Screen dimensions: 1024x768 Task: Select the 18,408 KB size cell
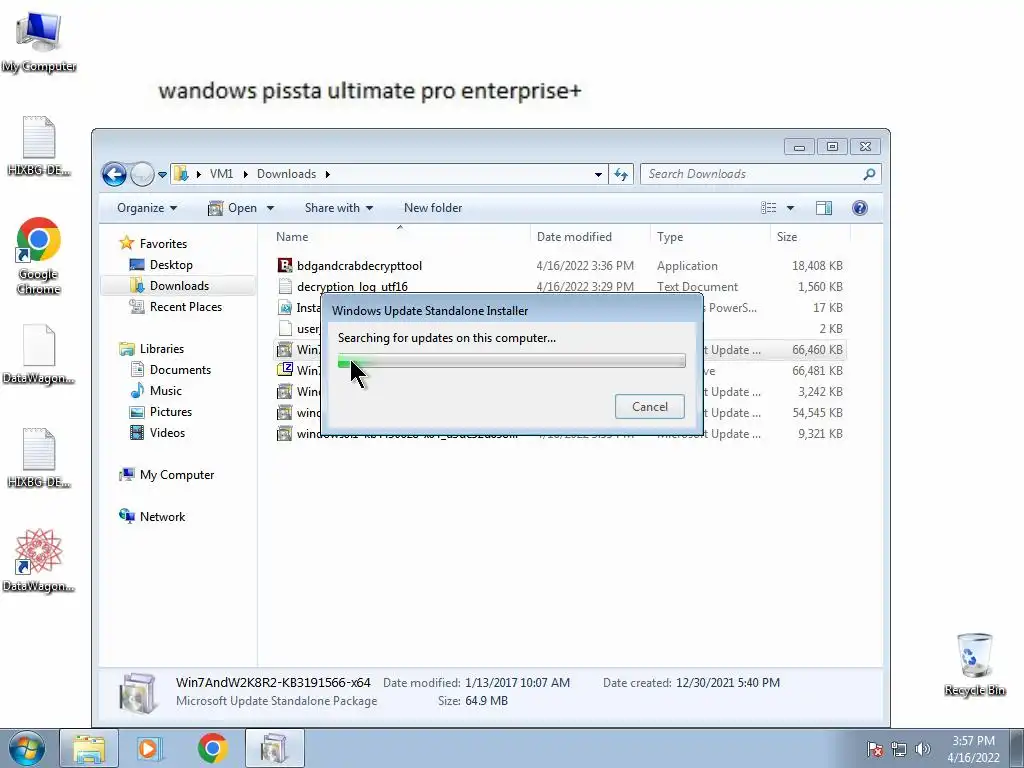[817, 266]
